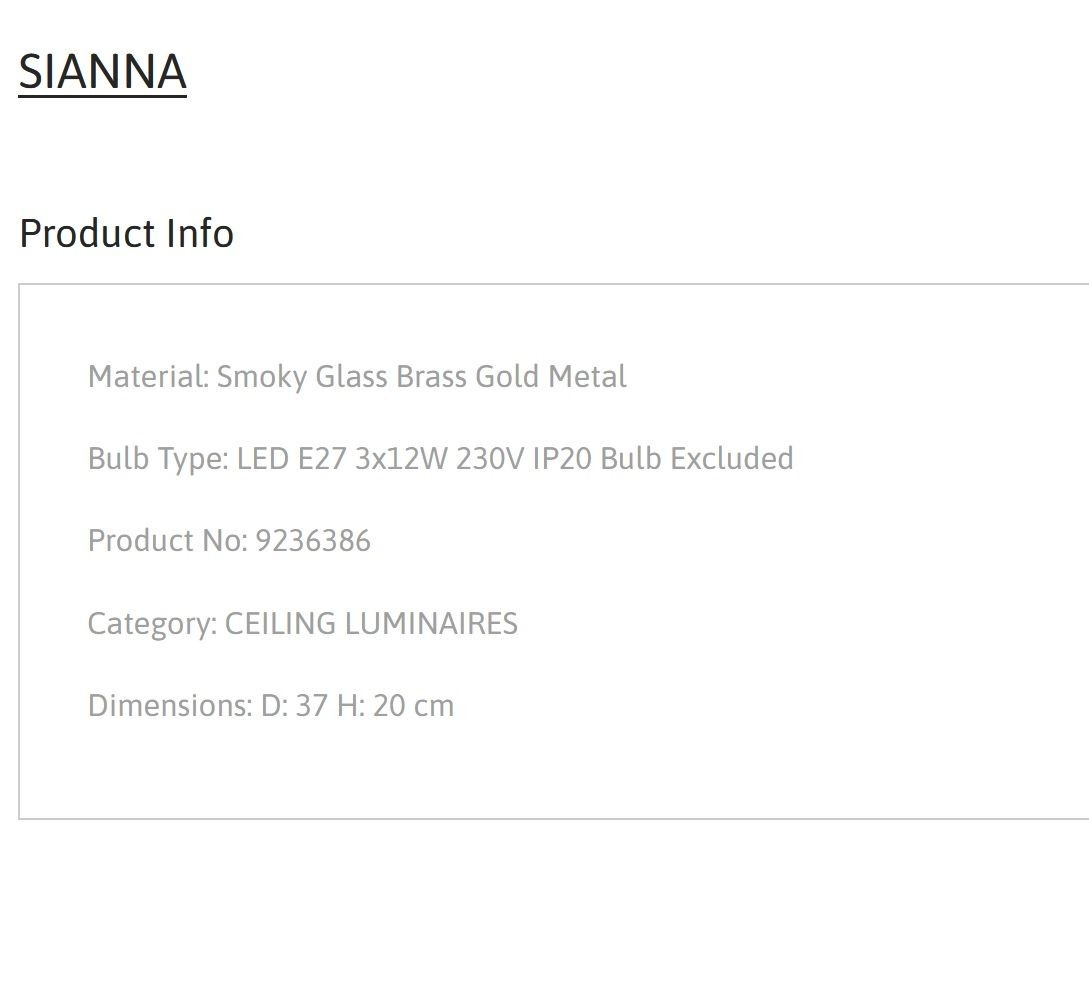This screenshot has height=1000, width=1089.
Task: Click the H: 20 cm height value
Action: tap(395, 706)
